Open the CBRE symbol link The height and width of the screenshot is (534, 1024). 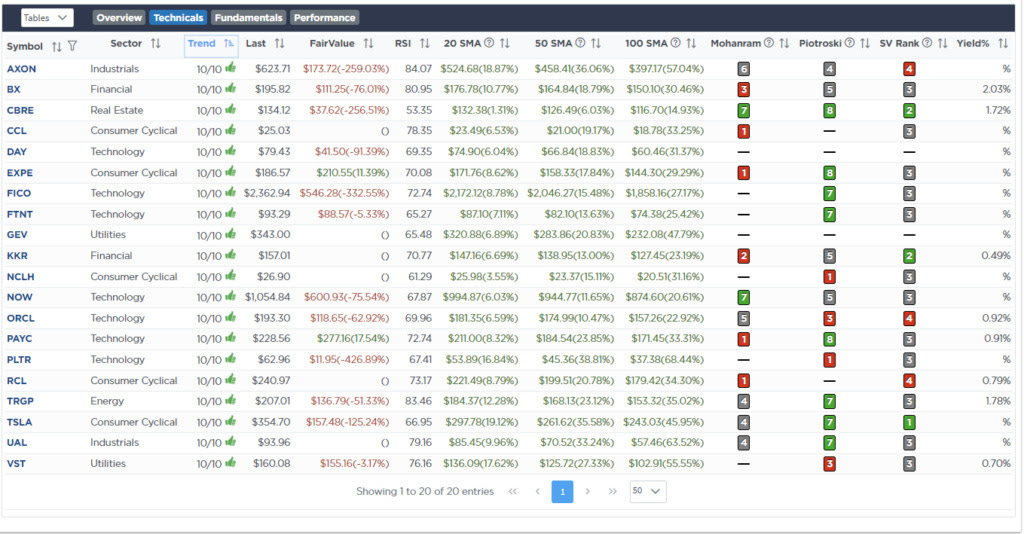pos(20,110)
